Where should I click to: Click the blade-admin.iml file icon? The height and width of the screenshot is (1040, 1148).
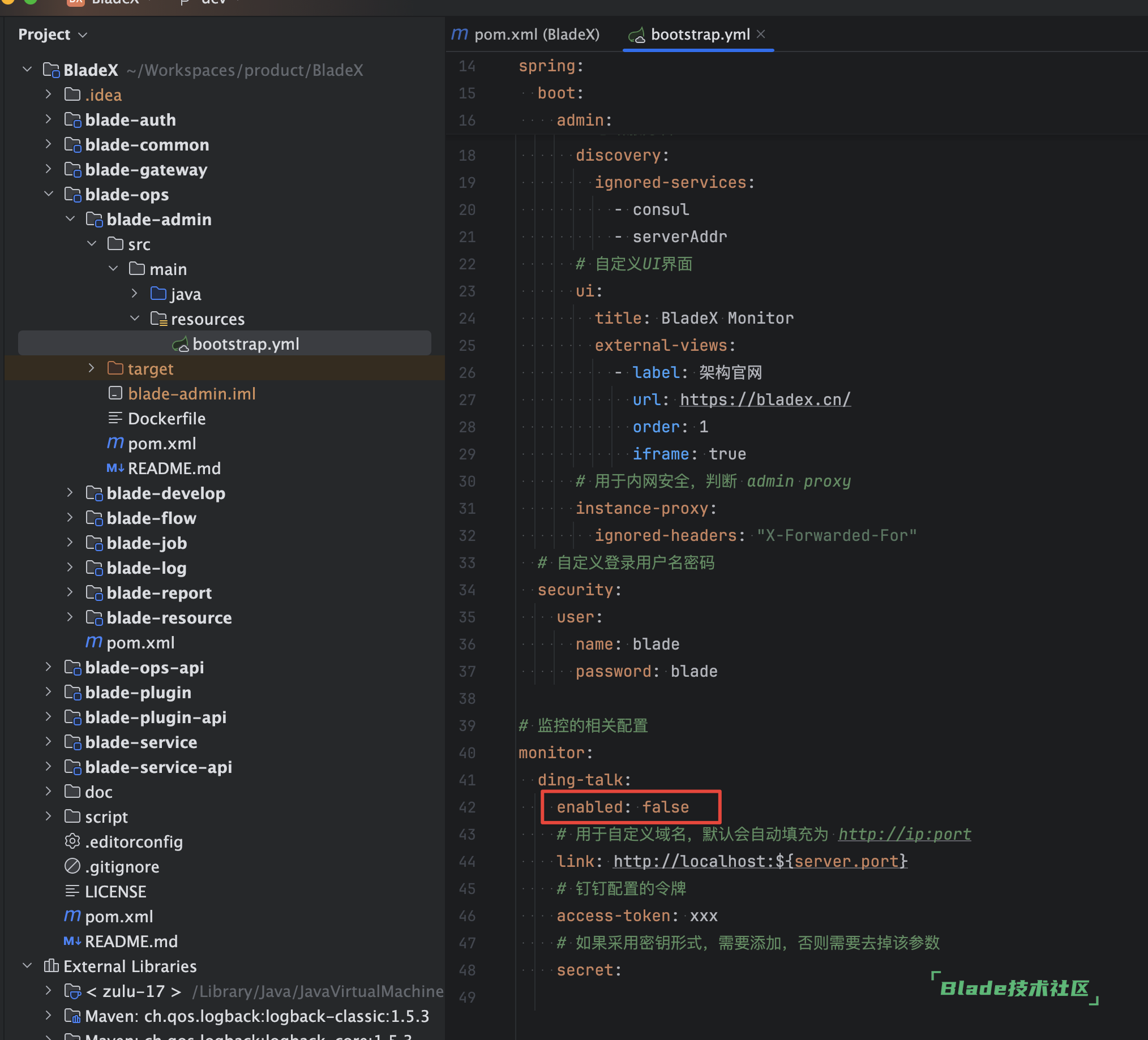(115, 393)
